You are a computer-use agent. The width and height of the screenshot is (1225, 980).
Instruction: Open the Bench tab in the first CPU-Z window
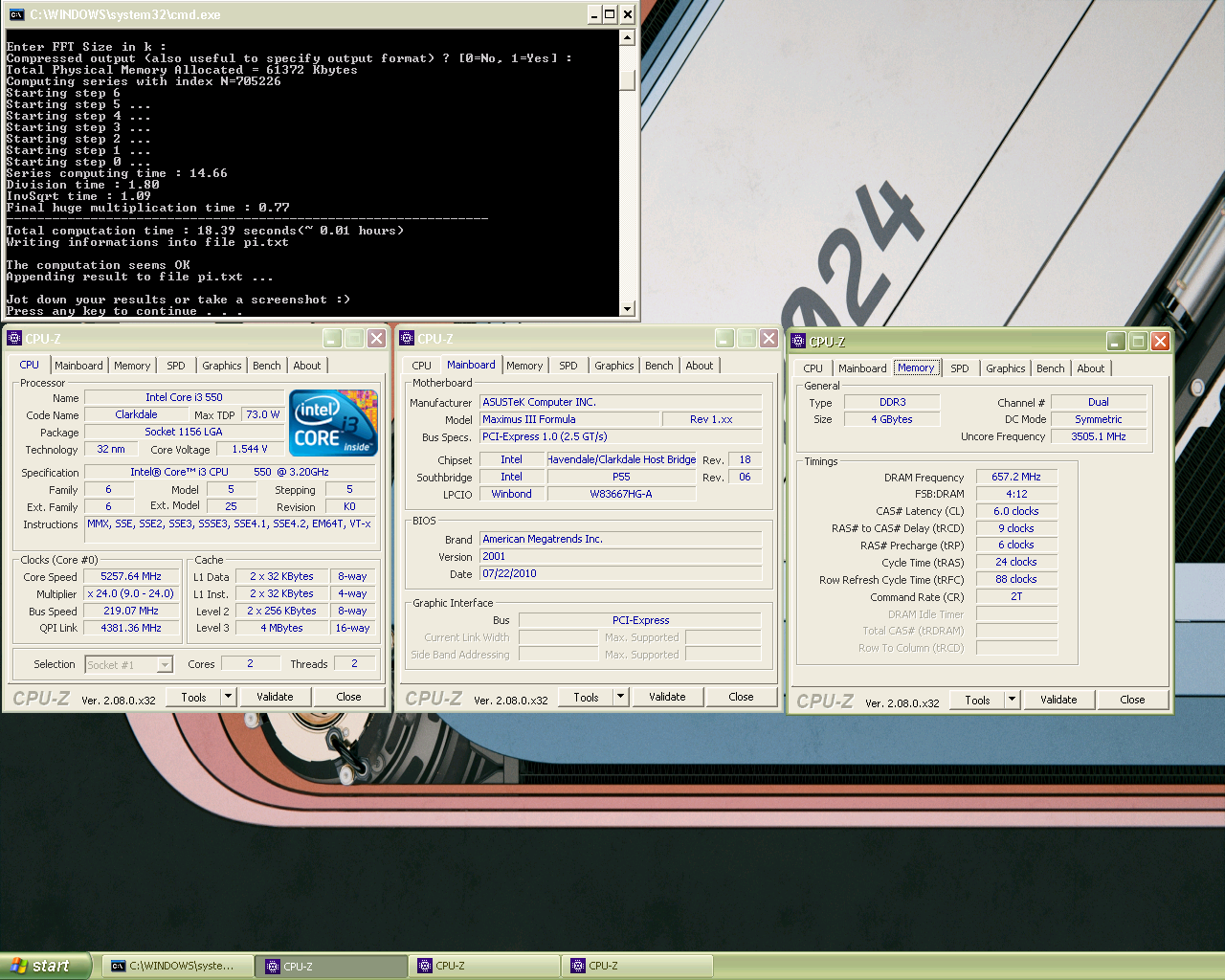point(267,366)
